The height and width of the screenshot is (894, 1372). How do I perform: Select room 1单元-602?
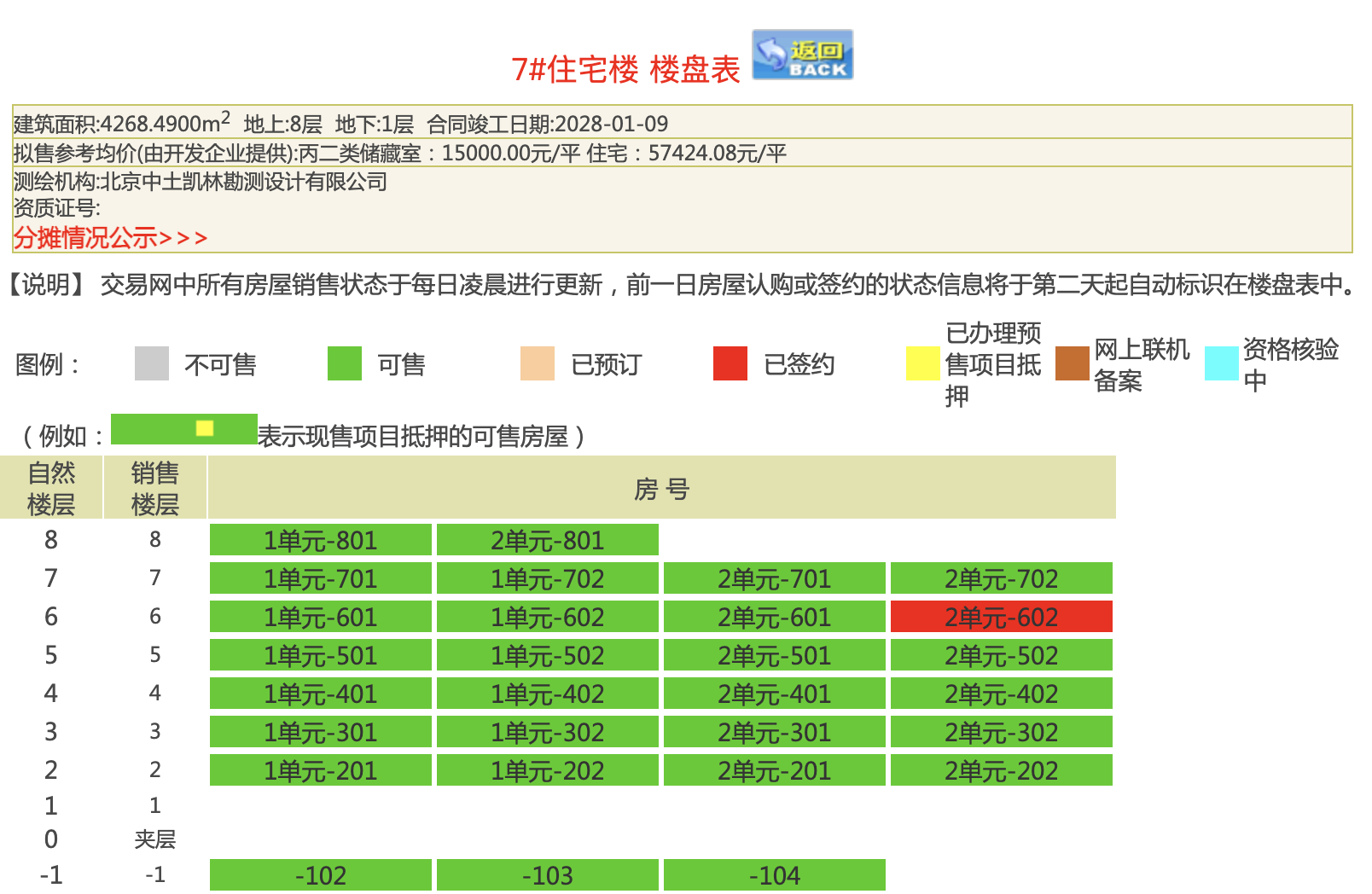(x=548, y=617)
